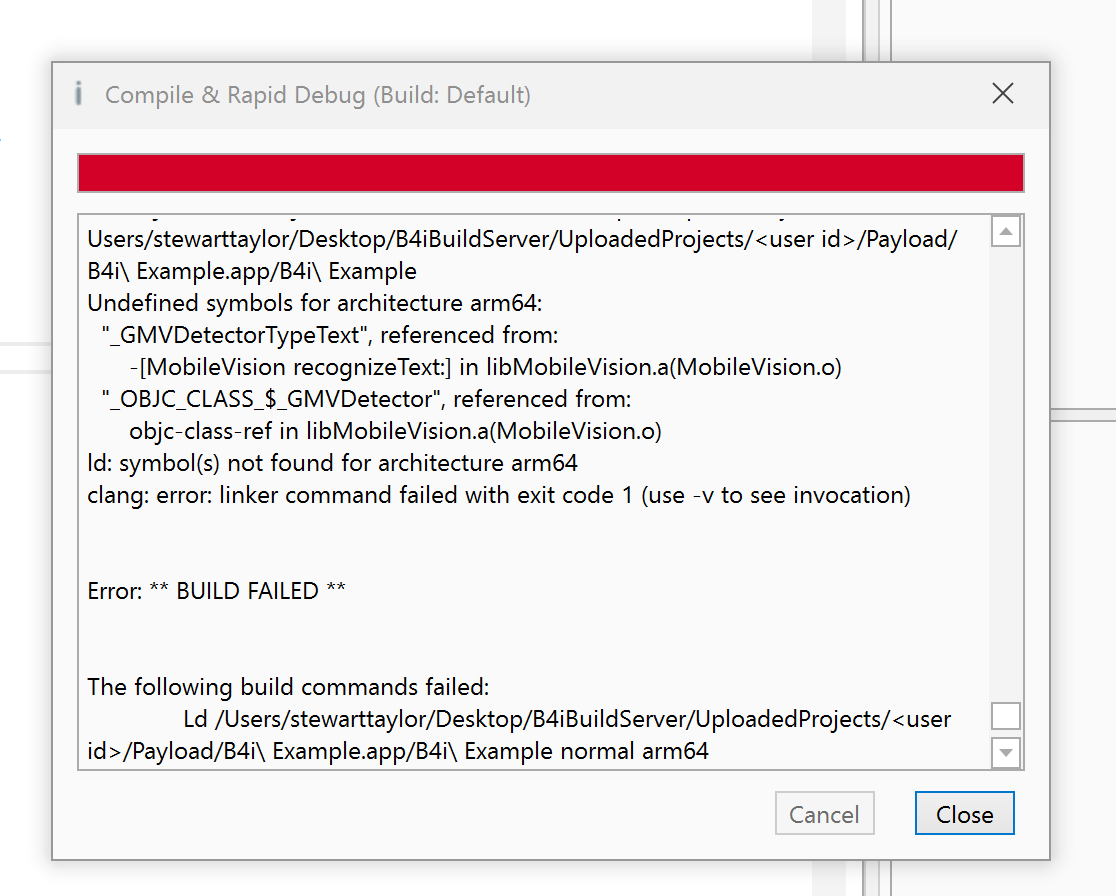The height and width of the screenshot is (896, 1116).
Task: Click the scrollbar thumb in the log
Action: click(1006, 717)
